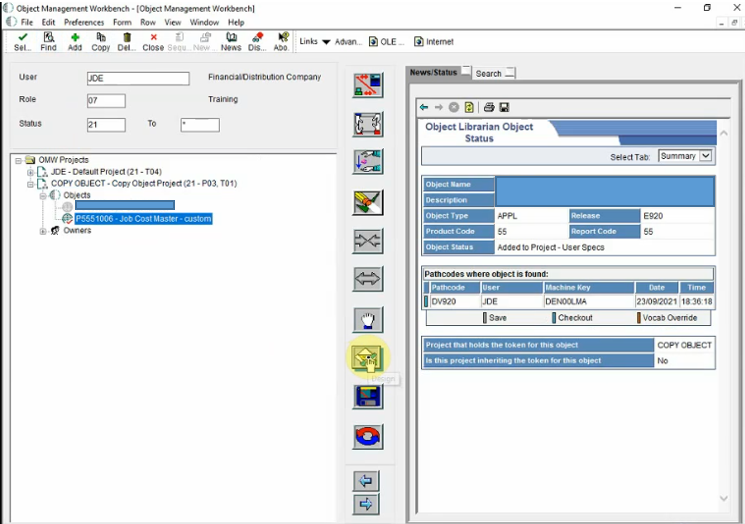Click the About toolbar icon
The height and width of the screenshot is (524, 745).
pos(282,41)
